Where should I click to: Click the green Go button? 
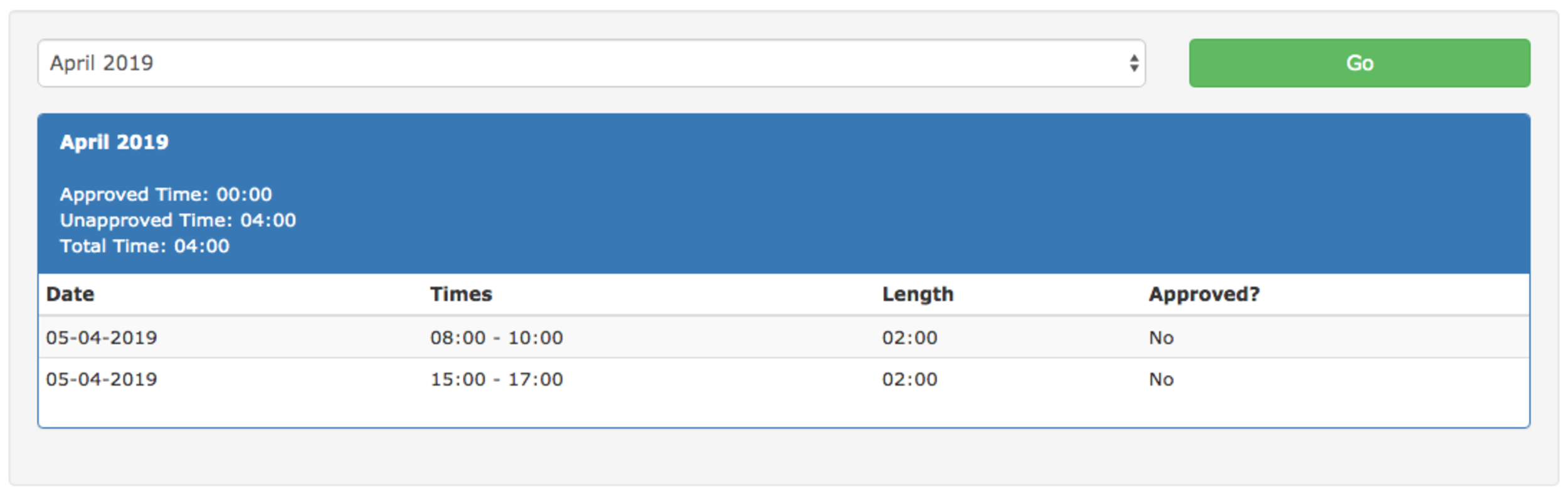click(x=1359, y=63)
